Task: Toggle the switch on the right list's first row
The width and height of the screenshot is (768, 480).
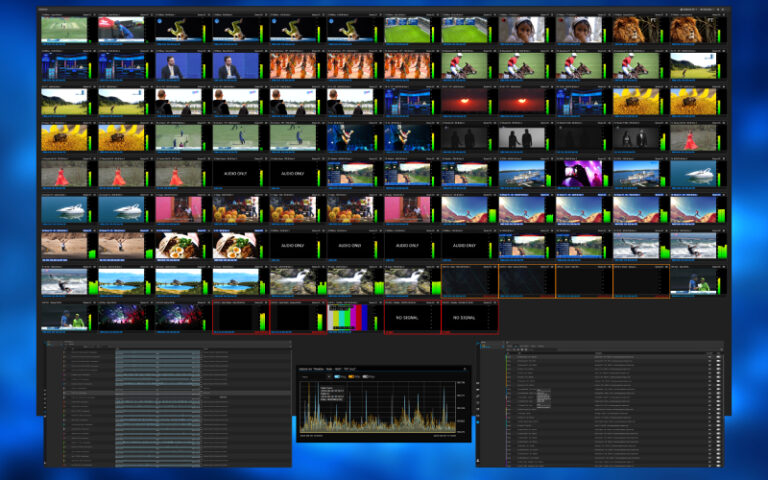Action: (719, 357)
